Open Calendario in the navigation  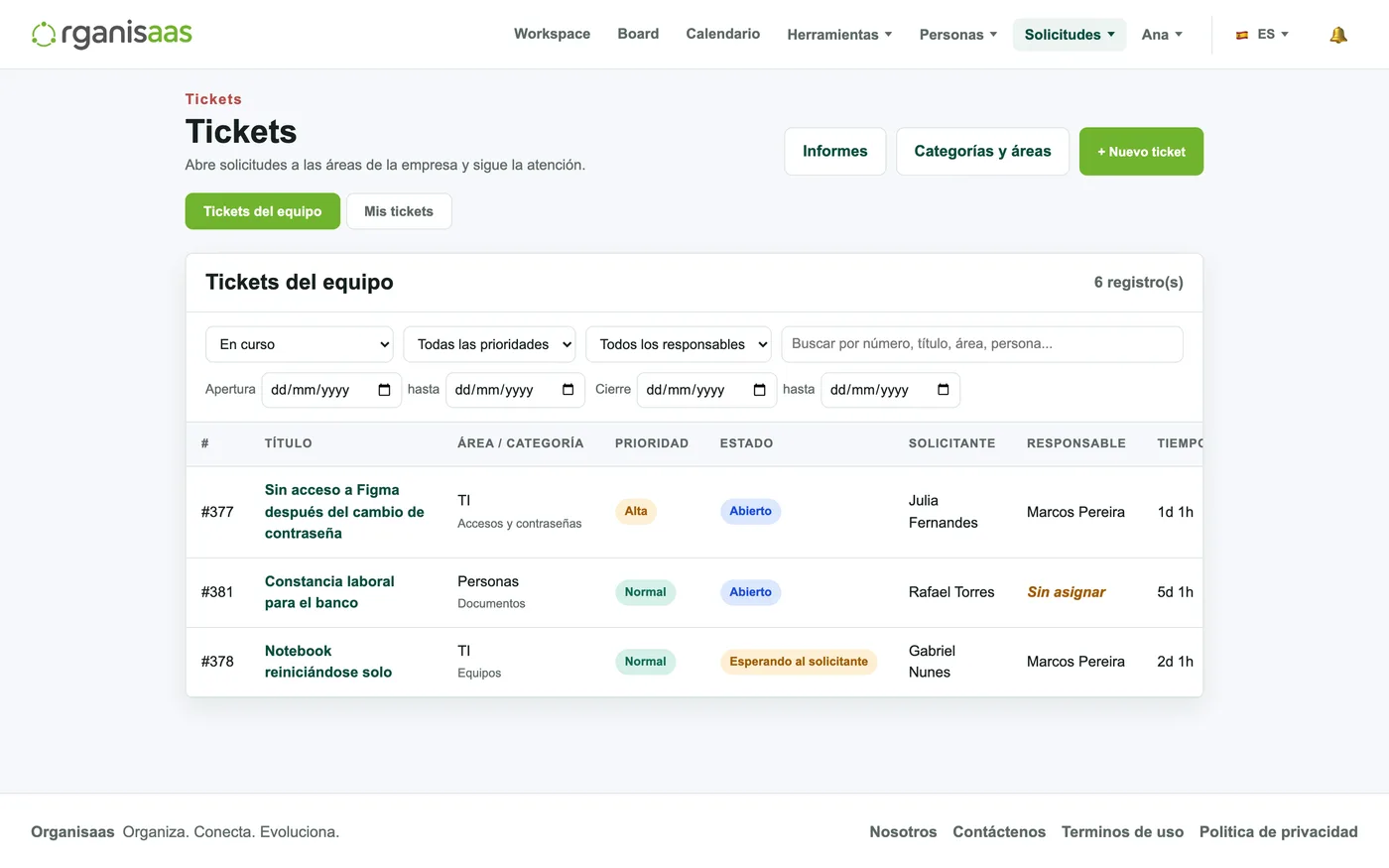click(722, 34)
